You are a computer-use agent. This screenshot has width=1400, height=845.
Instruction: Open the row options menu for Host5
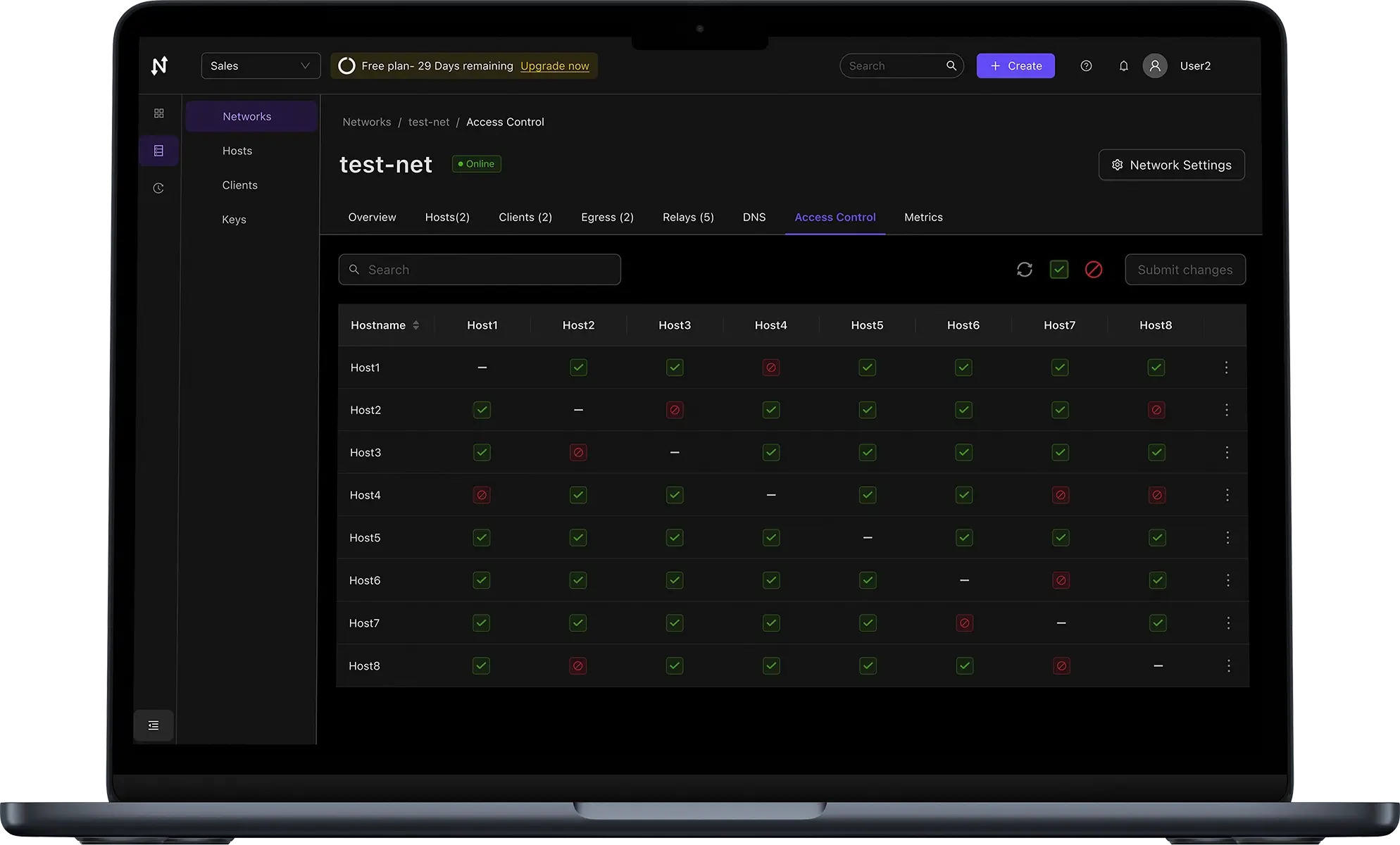[x=1227, y=537]
